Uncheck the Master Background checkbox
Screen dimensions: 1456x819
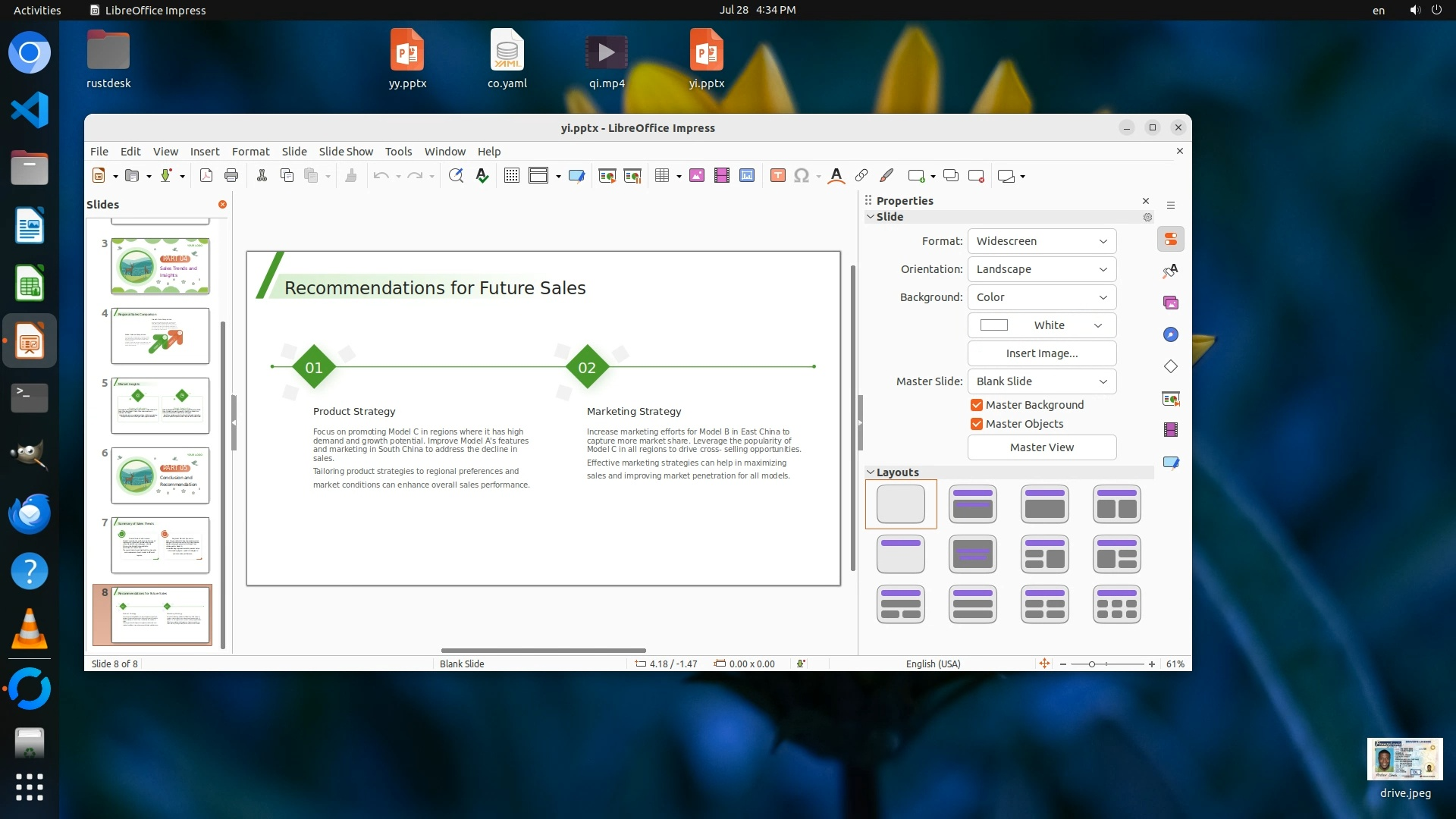[977, 405]
